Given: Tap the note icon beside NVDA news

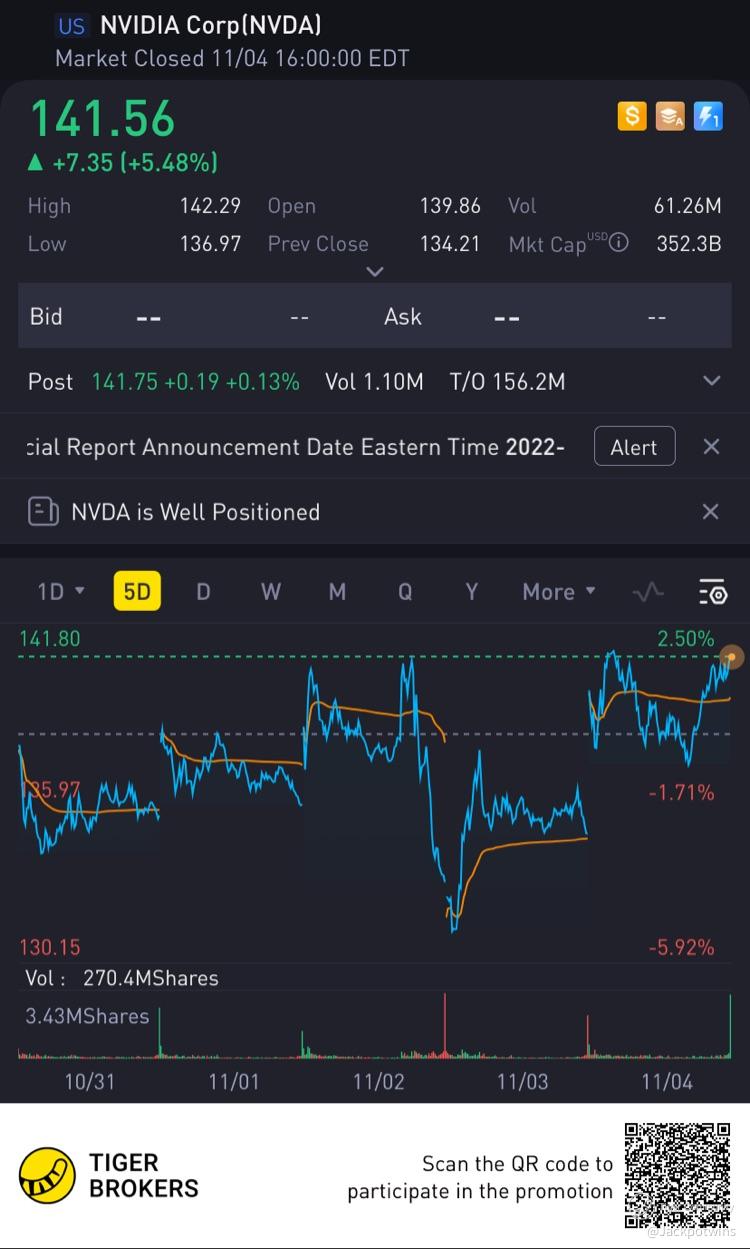Looking at the screenshot, I should click(43, 512).
